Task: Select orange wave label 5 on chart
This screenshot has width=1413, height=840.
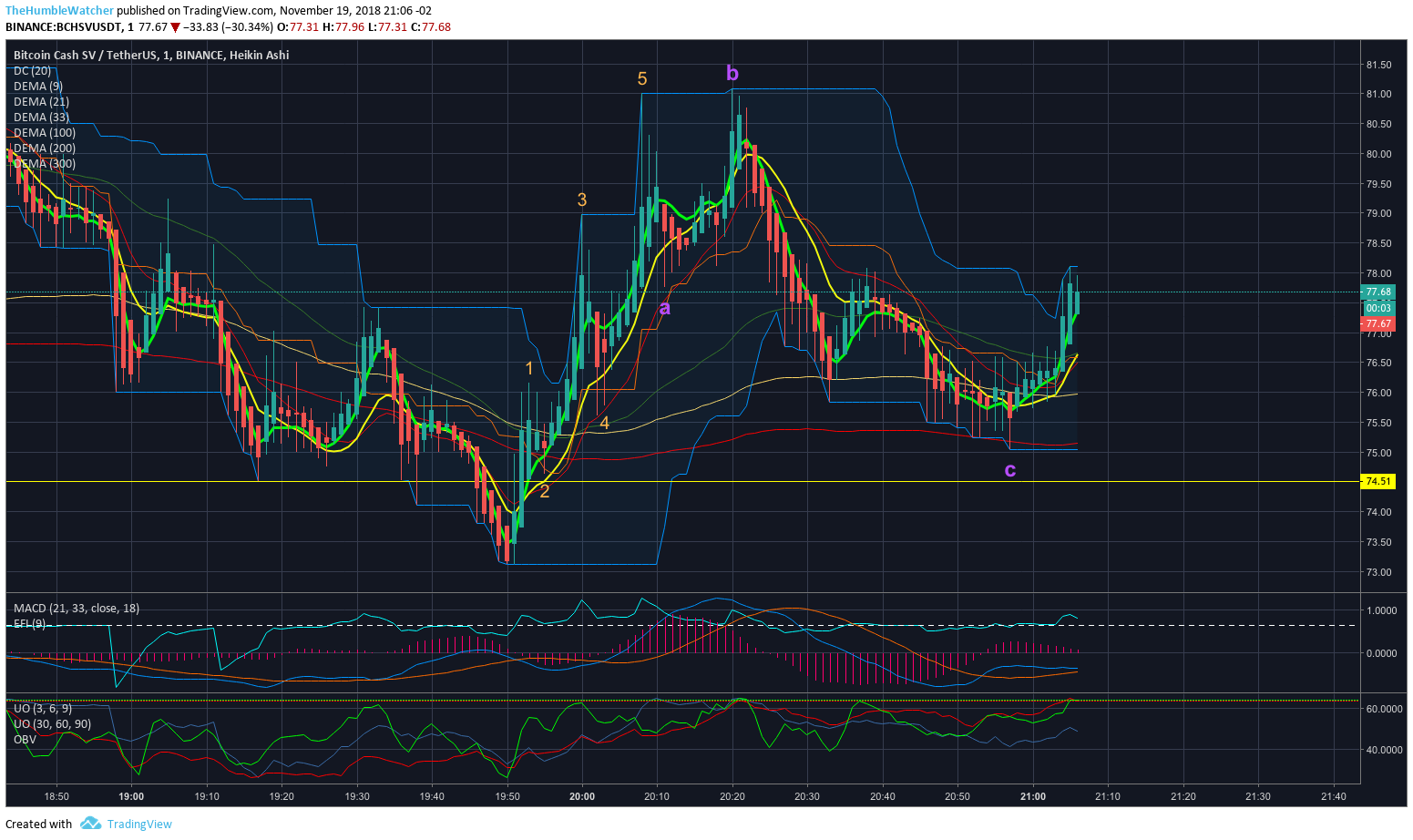Action: (x=642, y=78)
